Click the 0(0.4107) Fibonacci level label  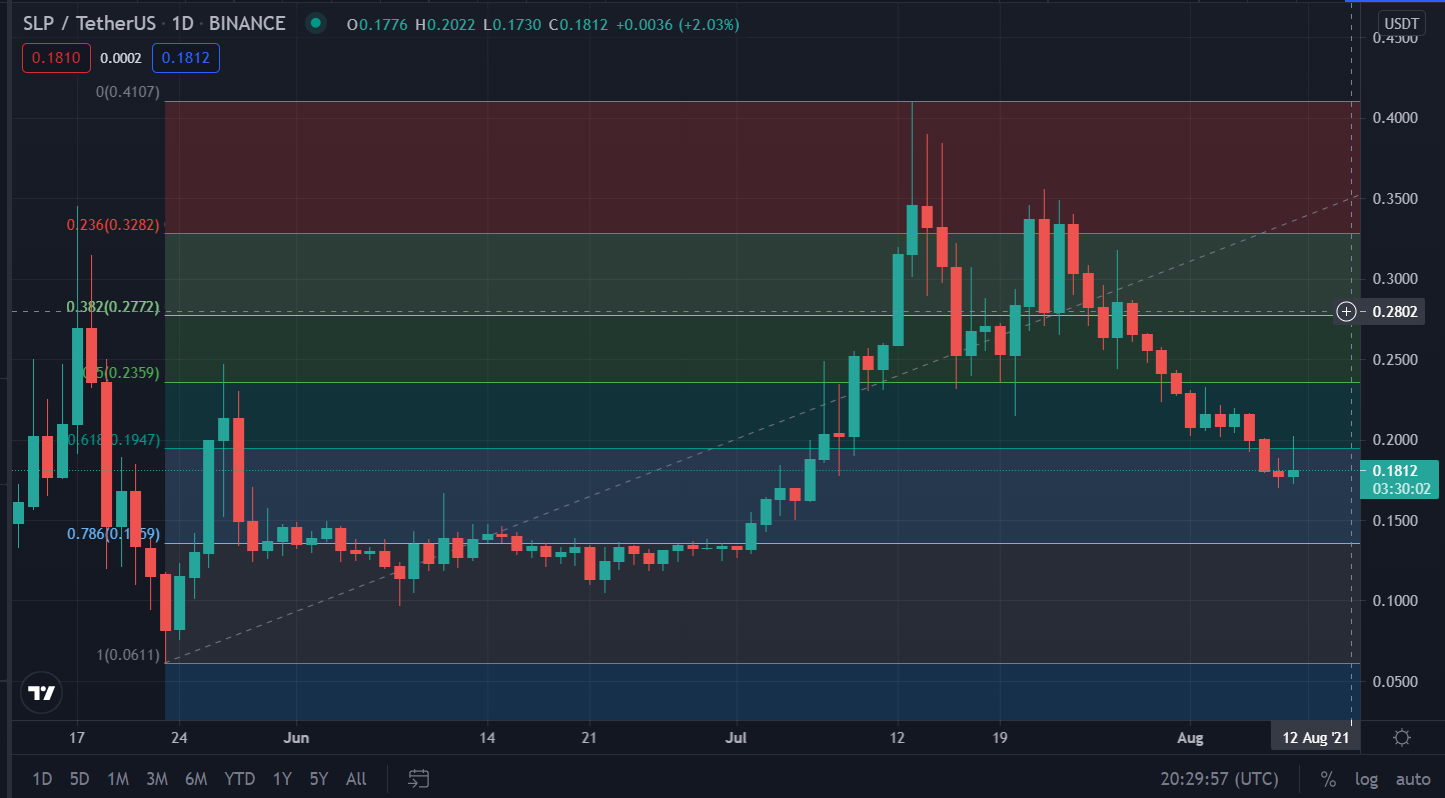pyautogui.click(x=129, y=92)
